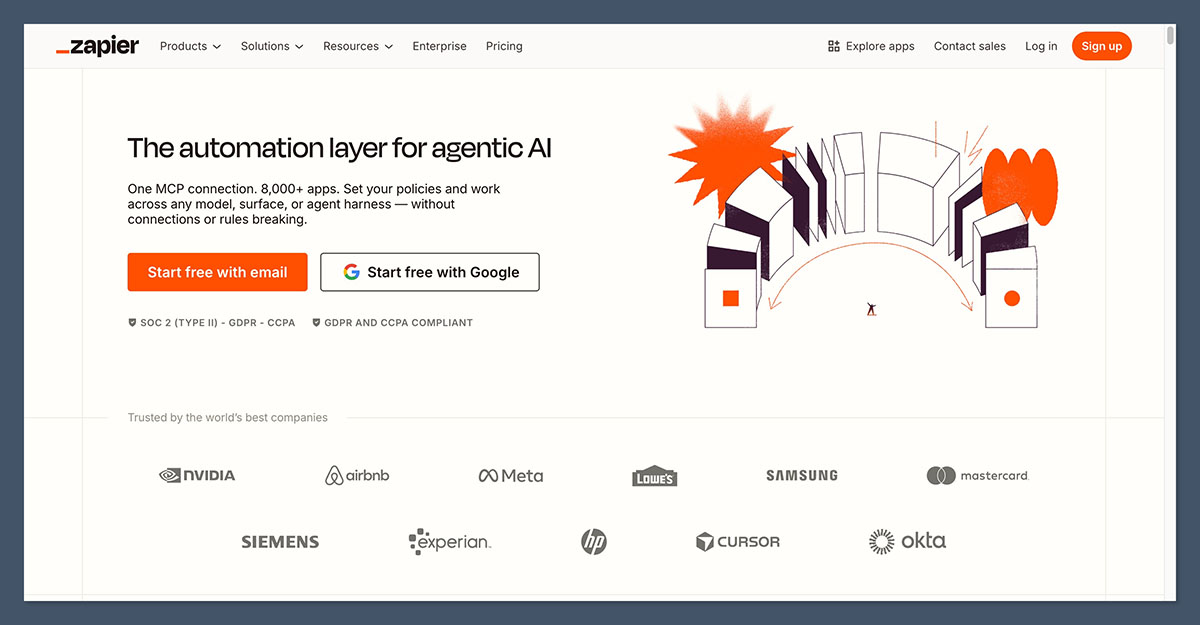1200x625 pixels.
Task: Expand the Resources dropdown menu
Action: click(x=357, y=46)
